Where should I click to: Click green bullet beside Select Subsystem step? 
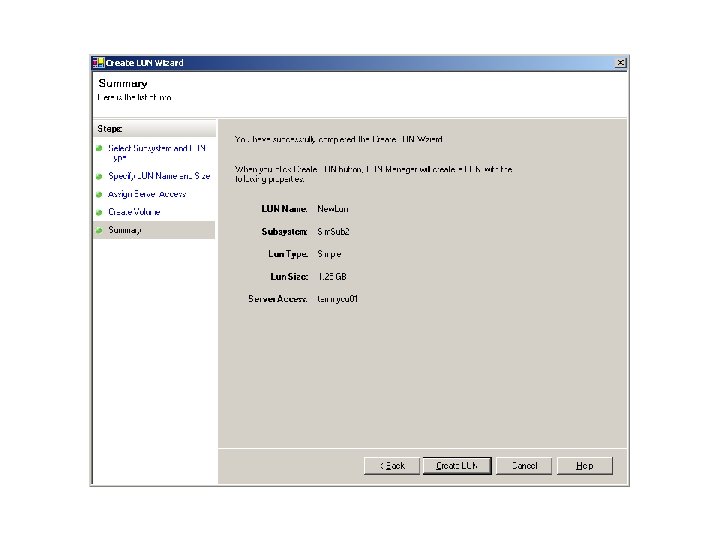point(99,148)
